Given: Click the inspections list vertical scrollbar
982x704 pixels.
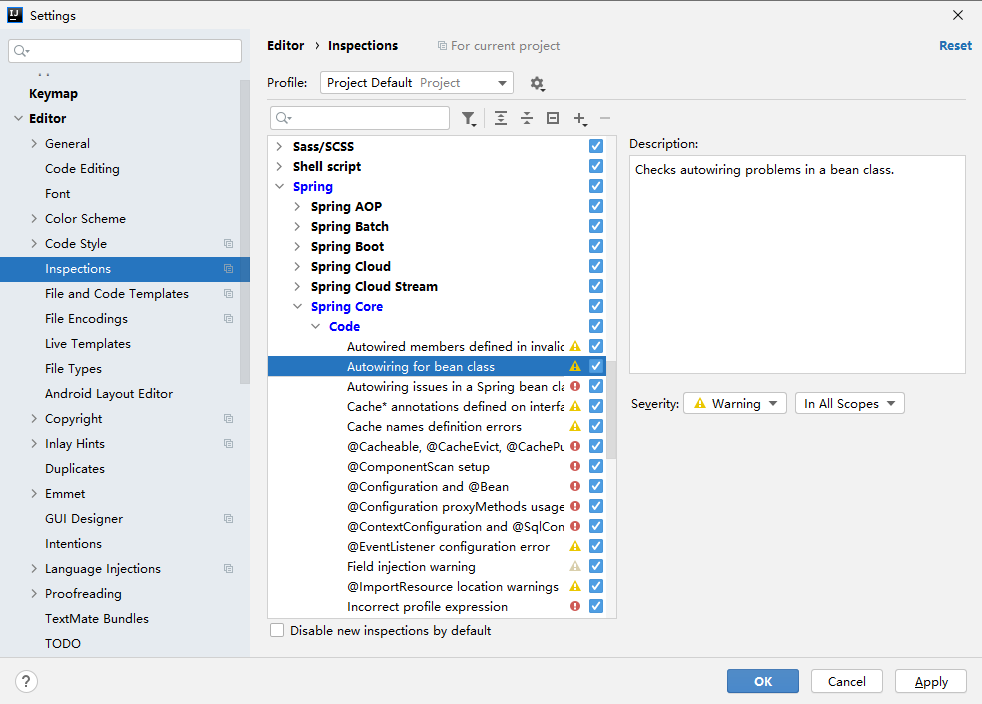Looking at the screenshot, I should 611,410.
